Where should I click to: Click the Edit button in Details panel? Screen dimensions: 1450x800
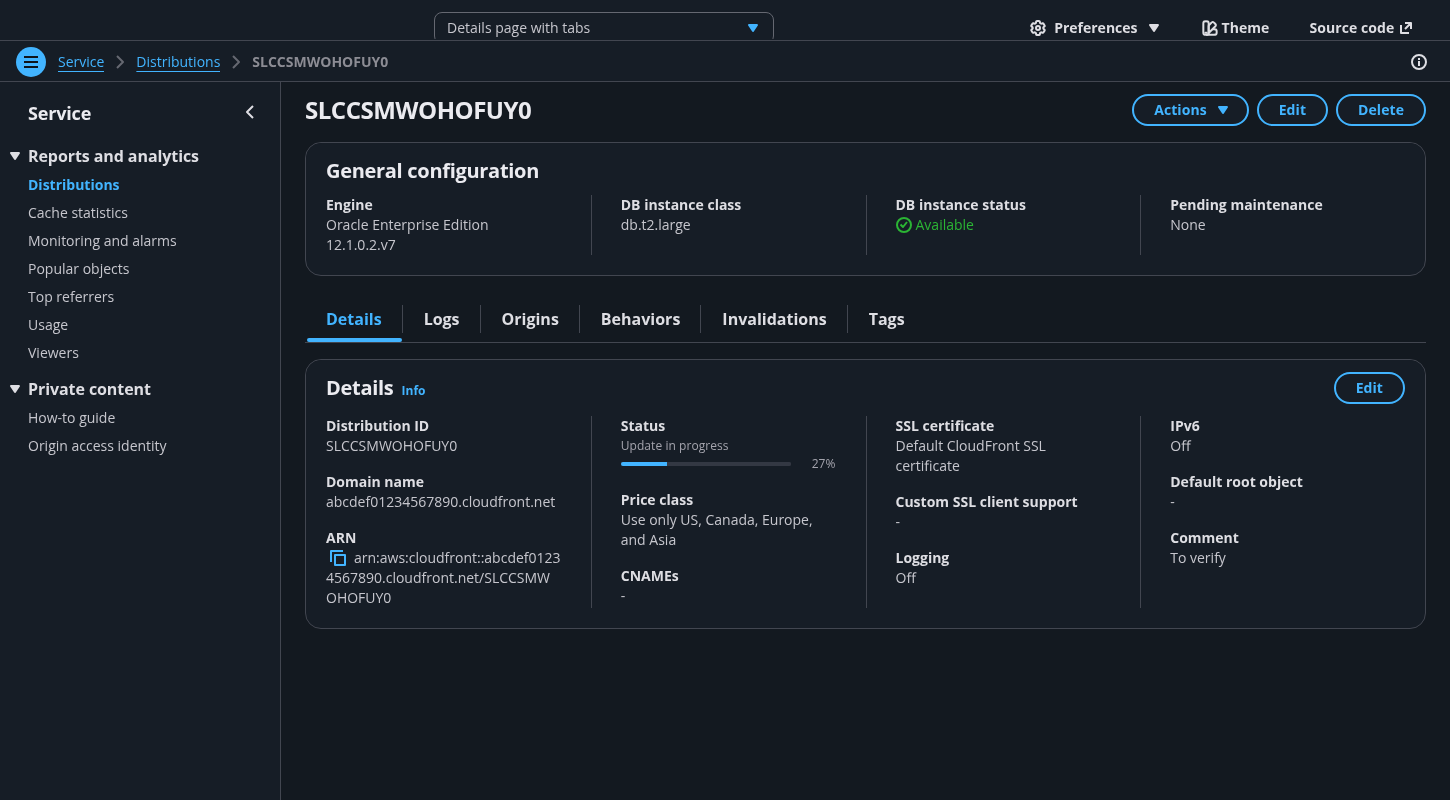1368,388
